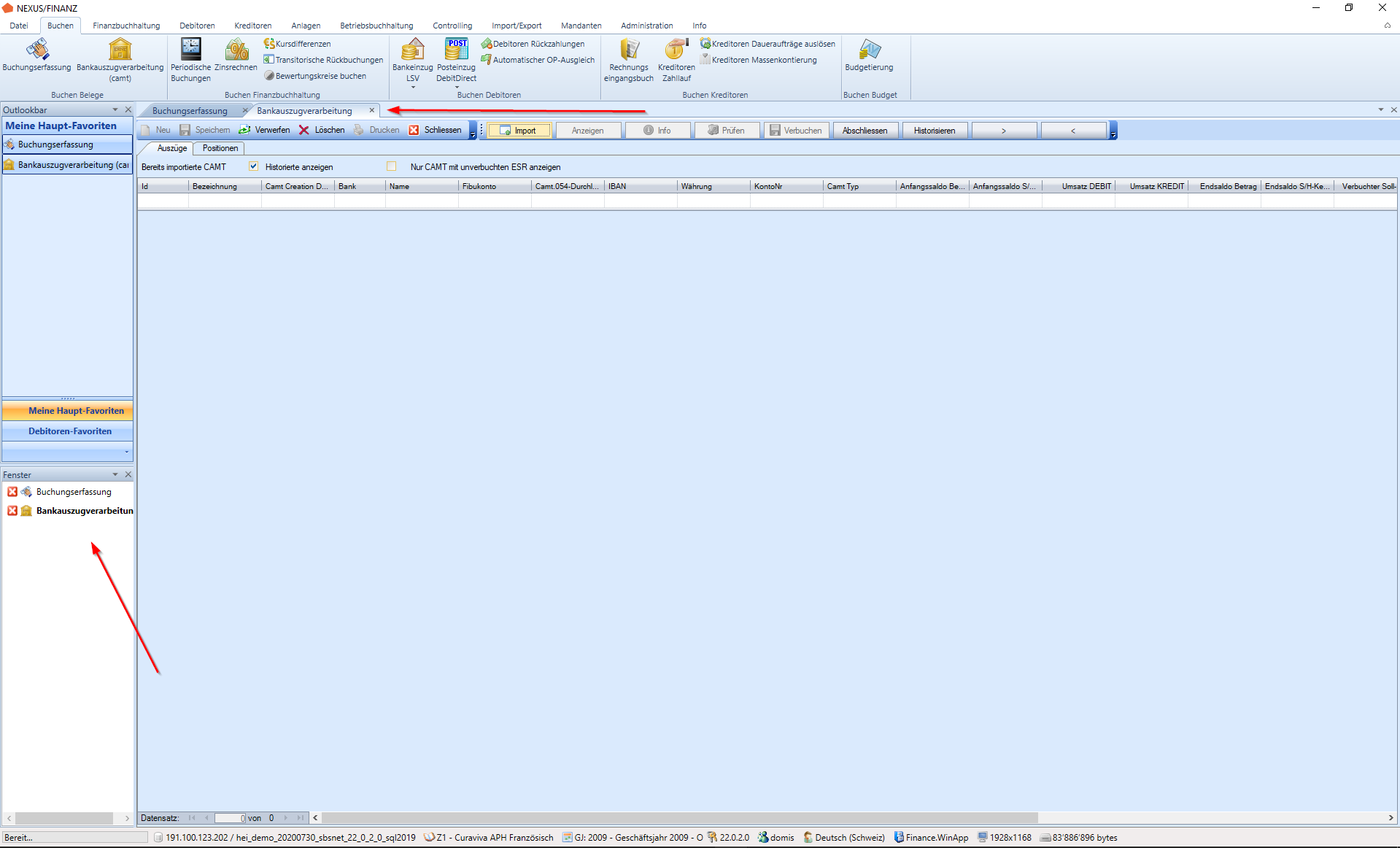
Task: Sort by the IBAN column header
Action: click(x=641, y=186)
